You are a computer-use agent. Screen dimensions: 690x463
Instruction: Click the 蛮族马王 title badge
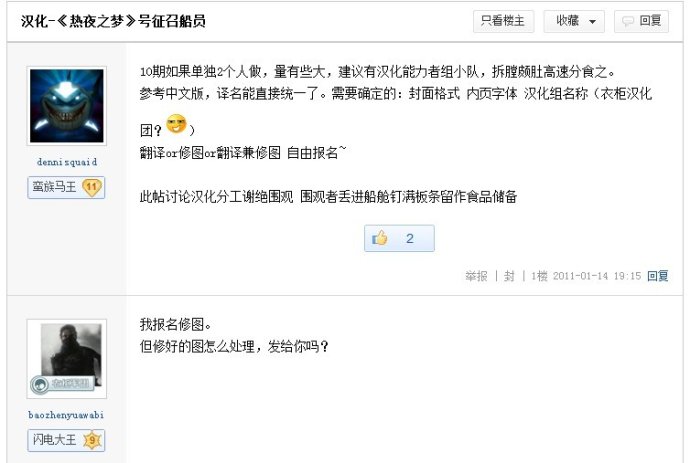(x=55, y=187)
